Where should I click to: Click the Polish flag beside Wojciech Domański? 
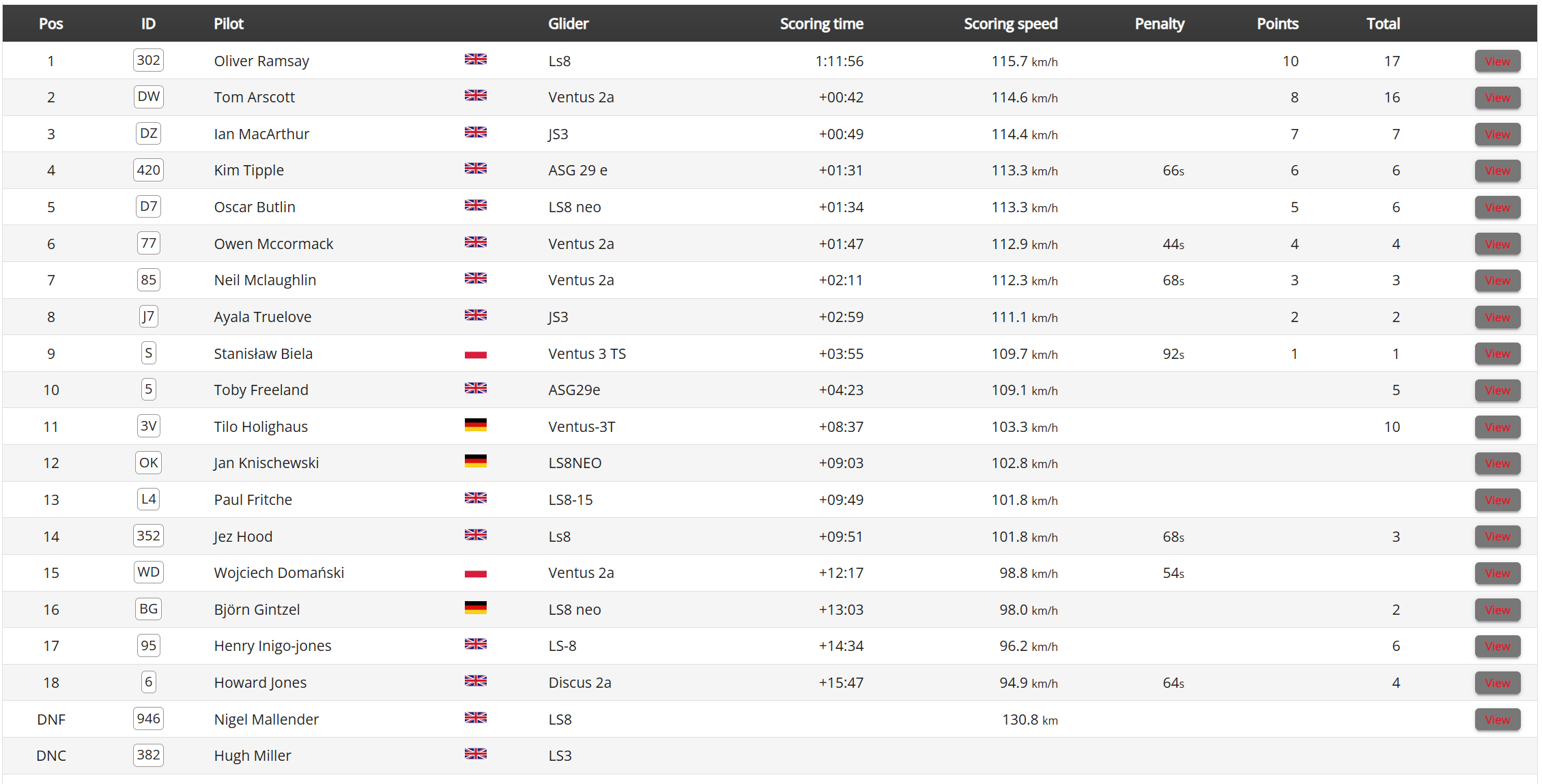click(475, 573)
